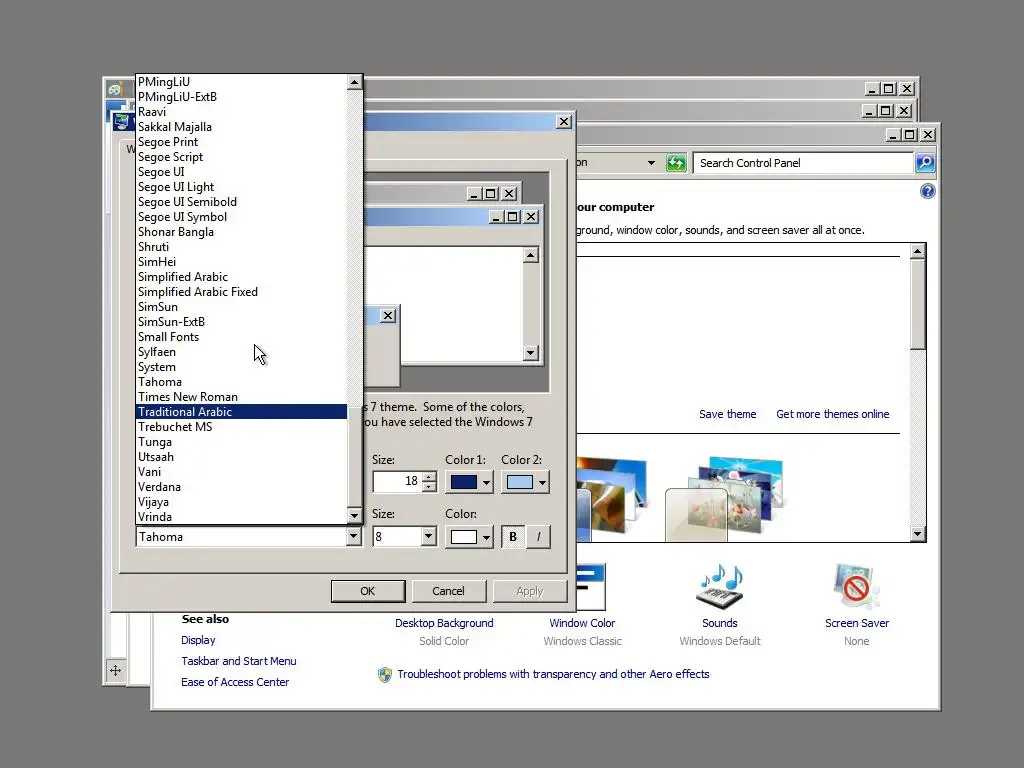Select Segoe Script in font list
1024x768 pixels.
242,157
